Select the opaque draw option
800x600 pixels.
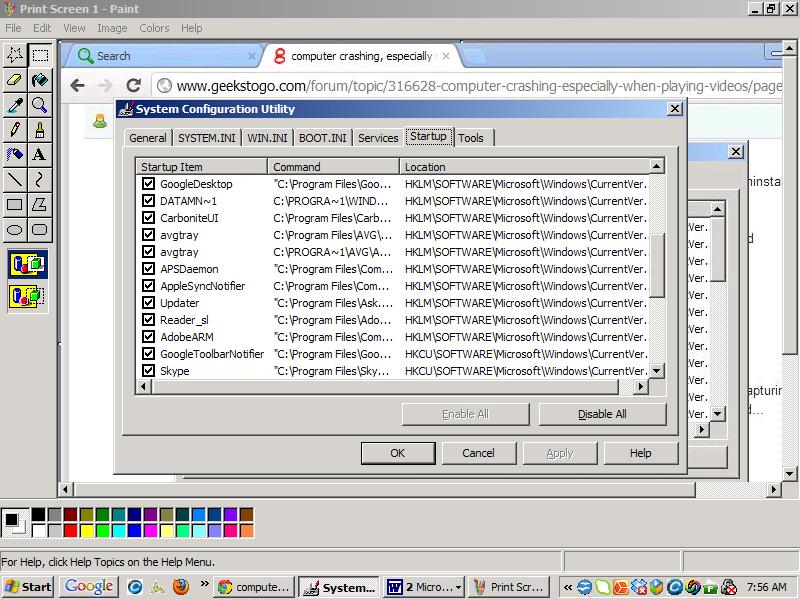point(28,264)
